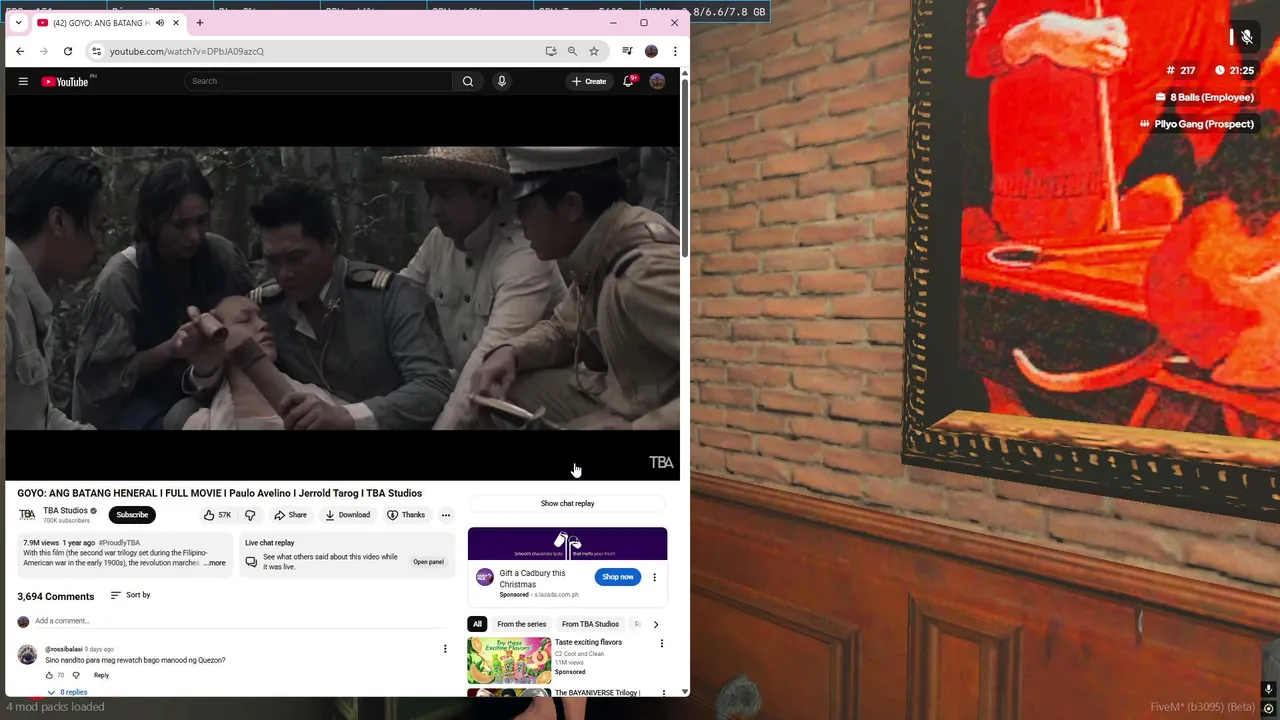Dislike the @rossibalasi comment

click(76, 675)
